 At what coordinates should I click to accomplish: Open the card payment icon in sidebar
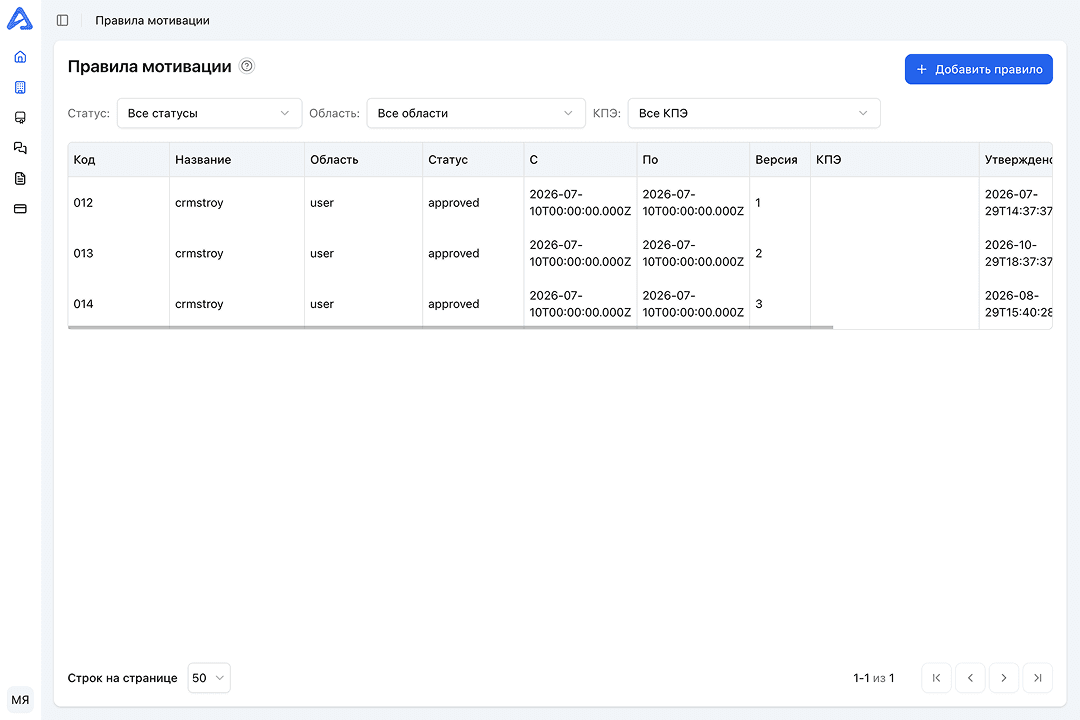pyautogui.click(x=20, y=209)
